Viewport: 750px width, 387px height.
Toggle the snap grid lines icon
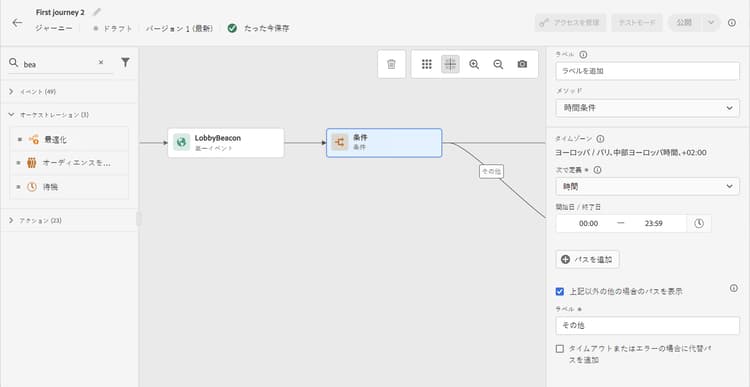(450, 64)
